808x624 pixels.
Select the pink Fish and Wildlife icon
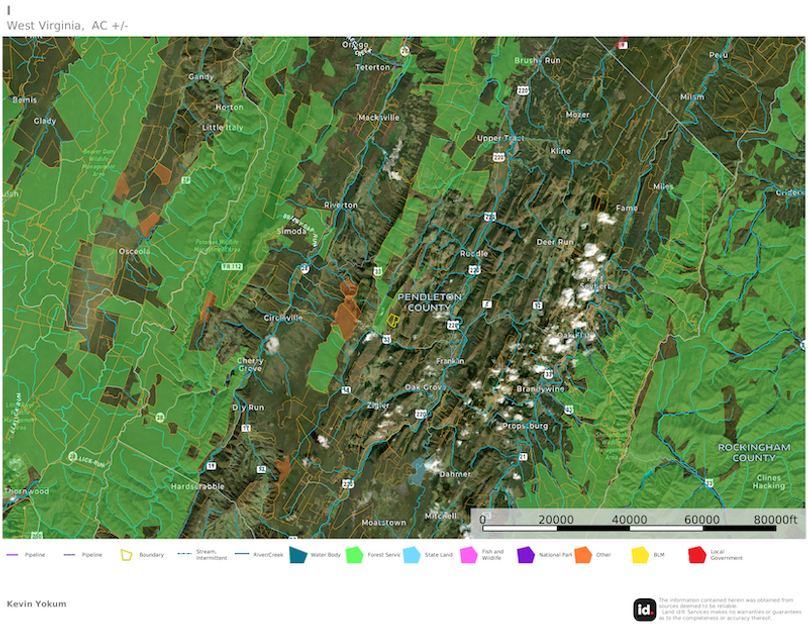click(468, 555)
